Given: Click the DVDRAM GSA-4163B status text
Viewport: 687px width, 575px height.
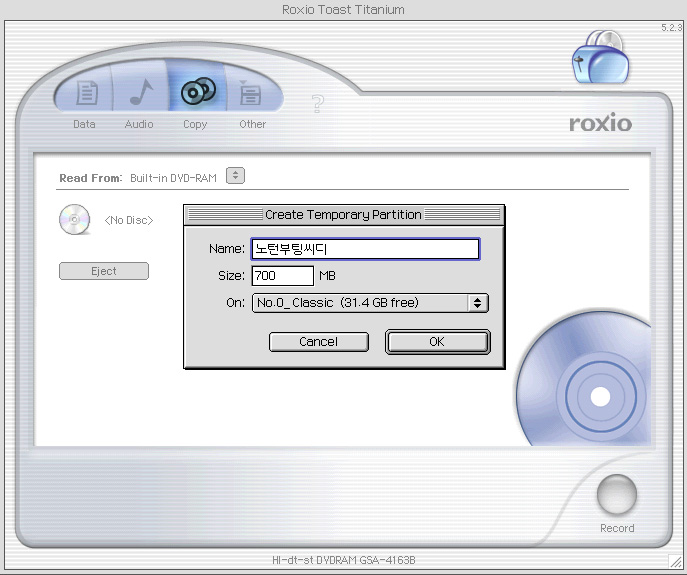Looking at the screenshot, I should click(x=343, y=560).
